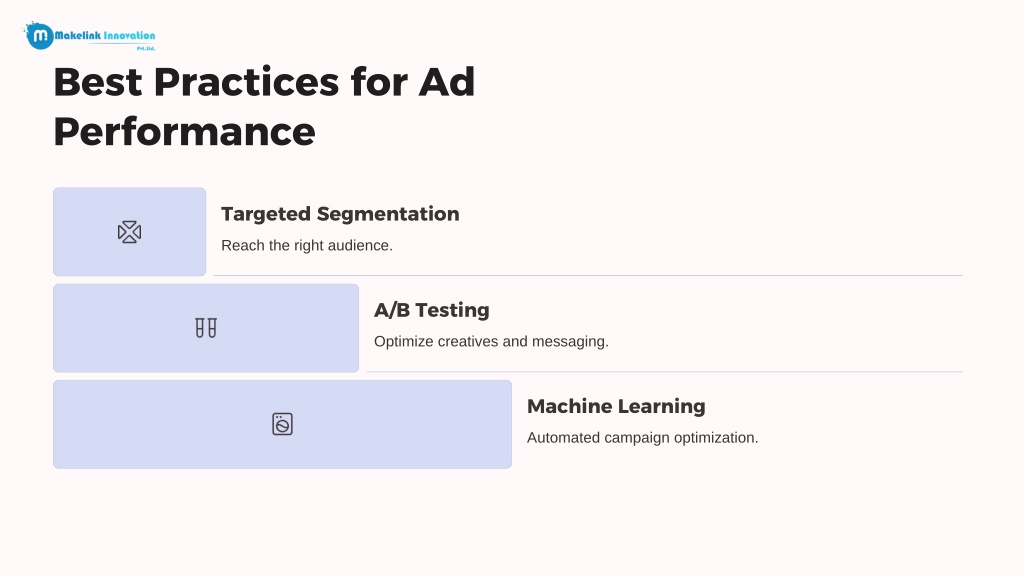The image size is (1024, 576).
Task: Click the word 'Practices' in the title
Action: [x=246, y=82]
